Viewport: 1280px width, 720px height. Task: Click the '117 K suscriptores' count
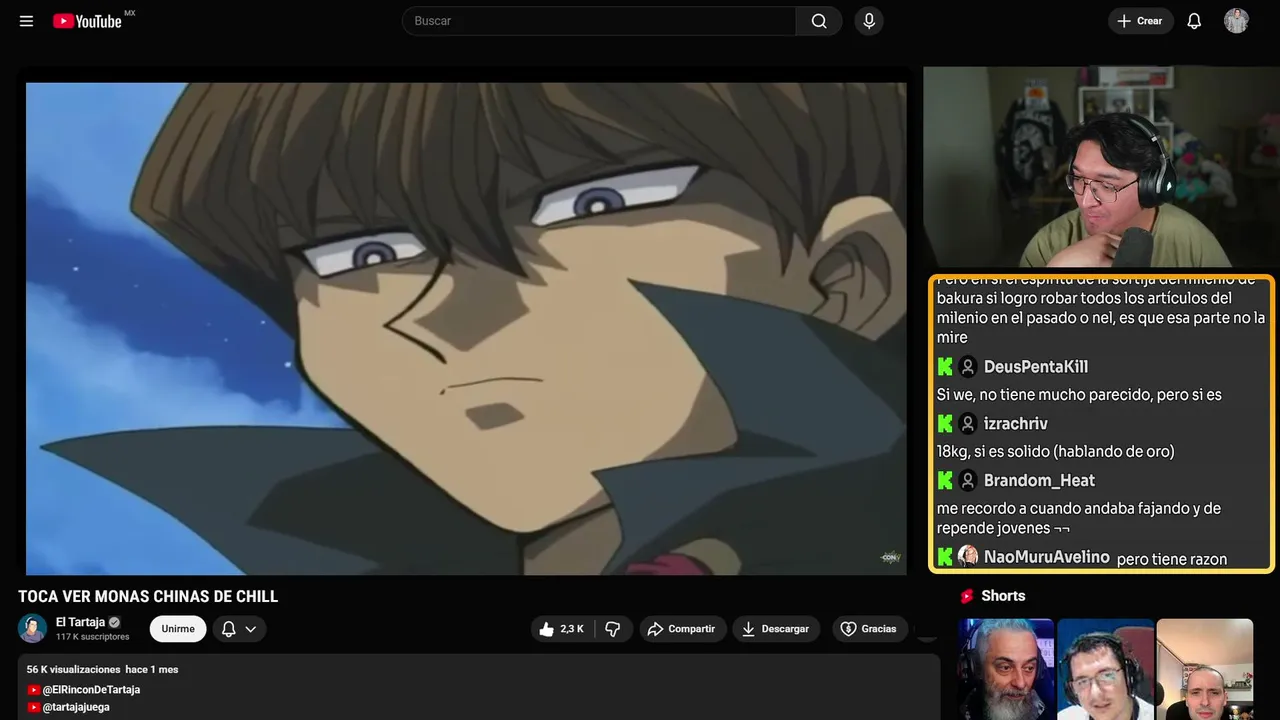pyautogui.click(x=93, y=637)
